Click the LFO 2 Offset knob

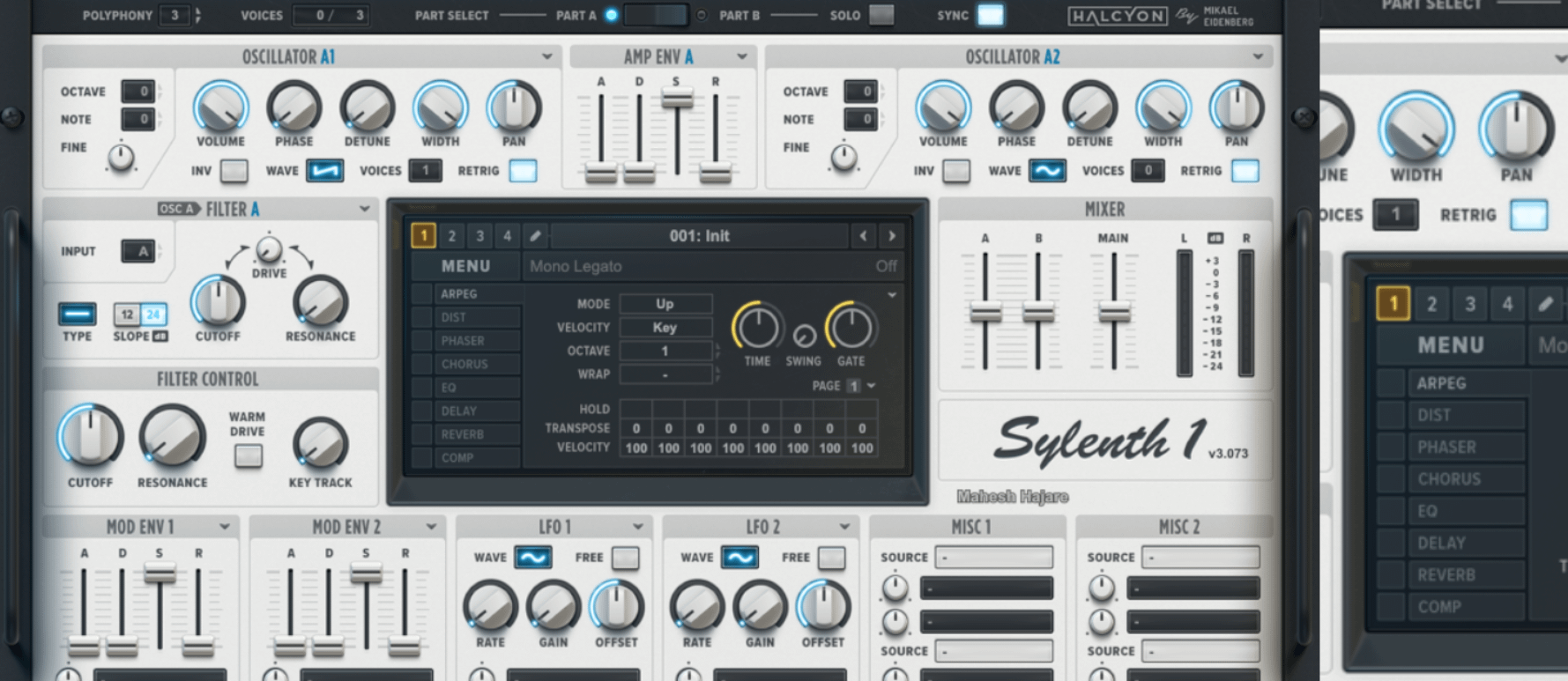tap(823, 607)
